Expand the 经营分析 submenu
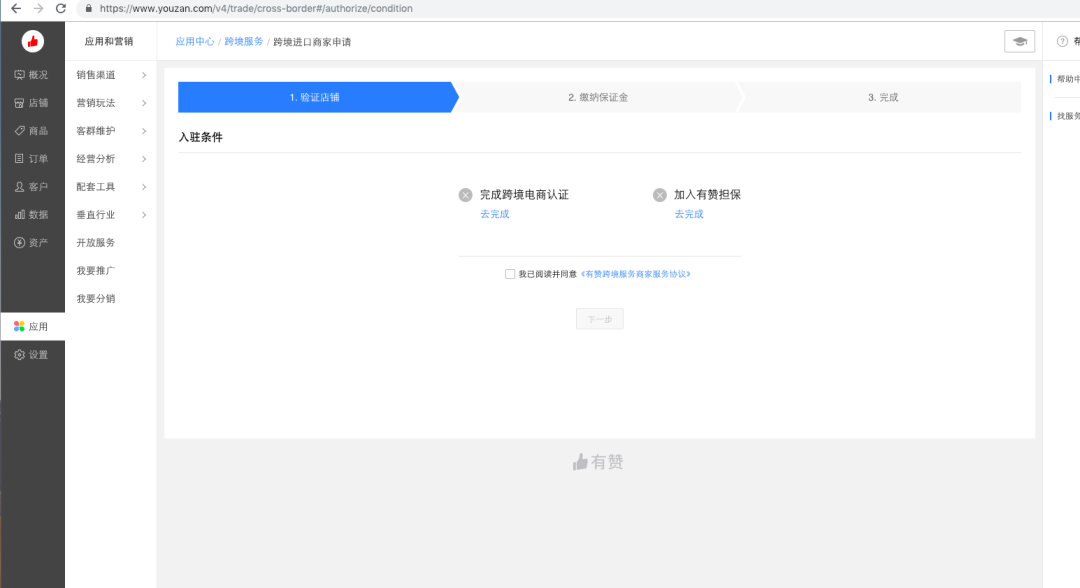 pyautogui.click(x=111, y=159)
